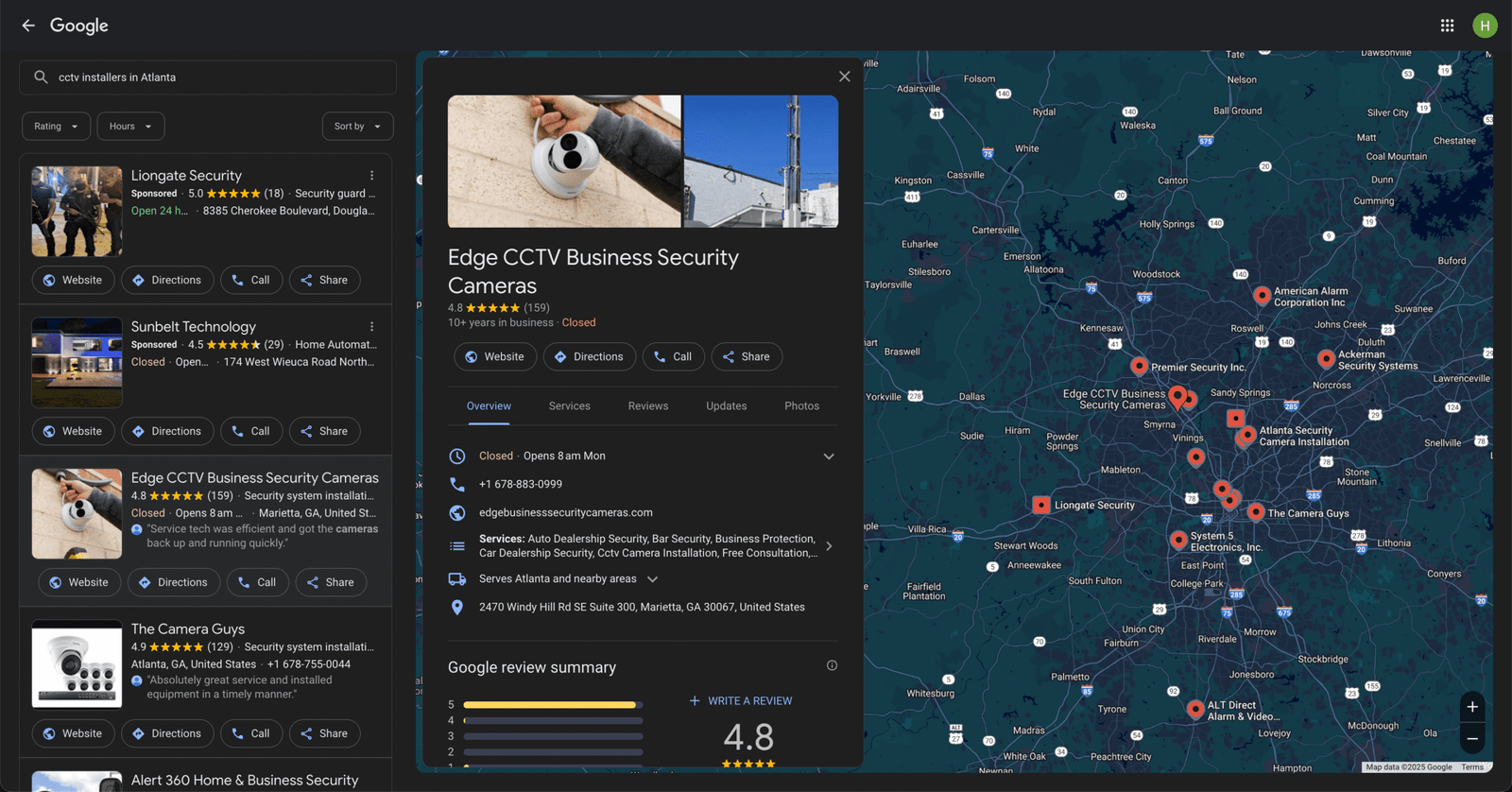Select Ackerman Security Systems map pin
Viewport: 1512px width, 792px height.
(1326, 358)
